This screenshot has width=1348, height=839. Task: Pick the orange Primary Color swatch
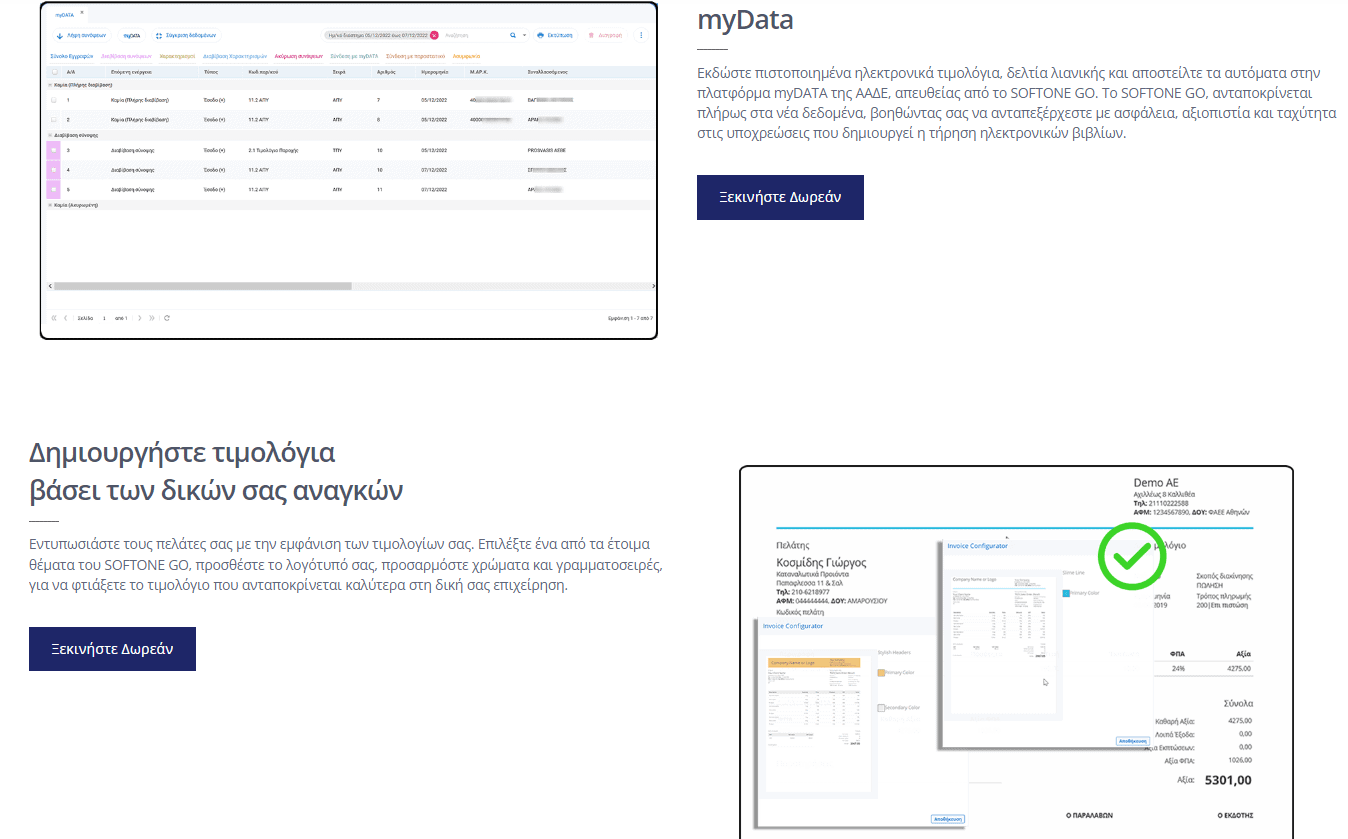(x=881, y=673)
